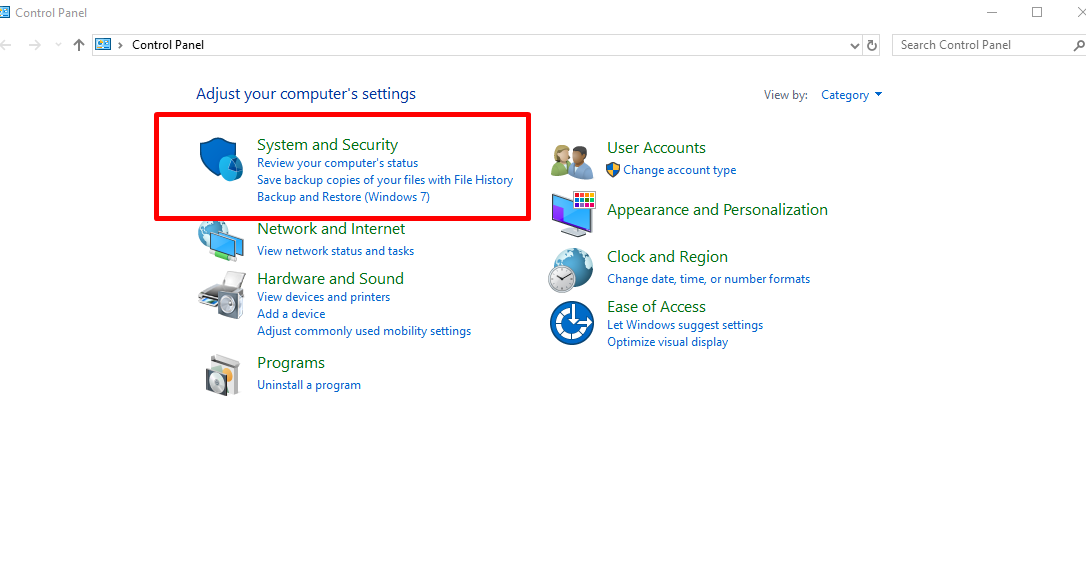This screenshot has height=561, width=1086.
Task: Open the Appearance and Personalization monitor icon
Action: [573, 215]
